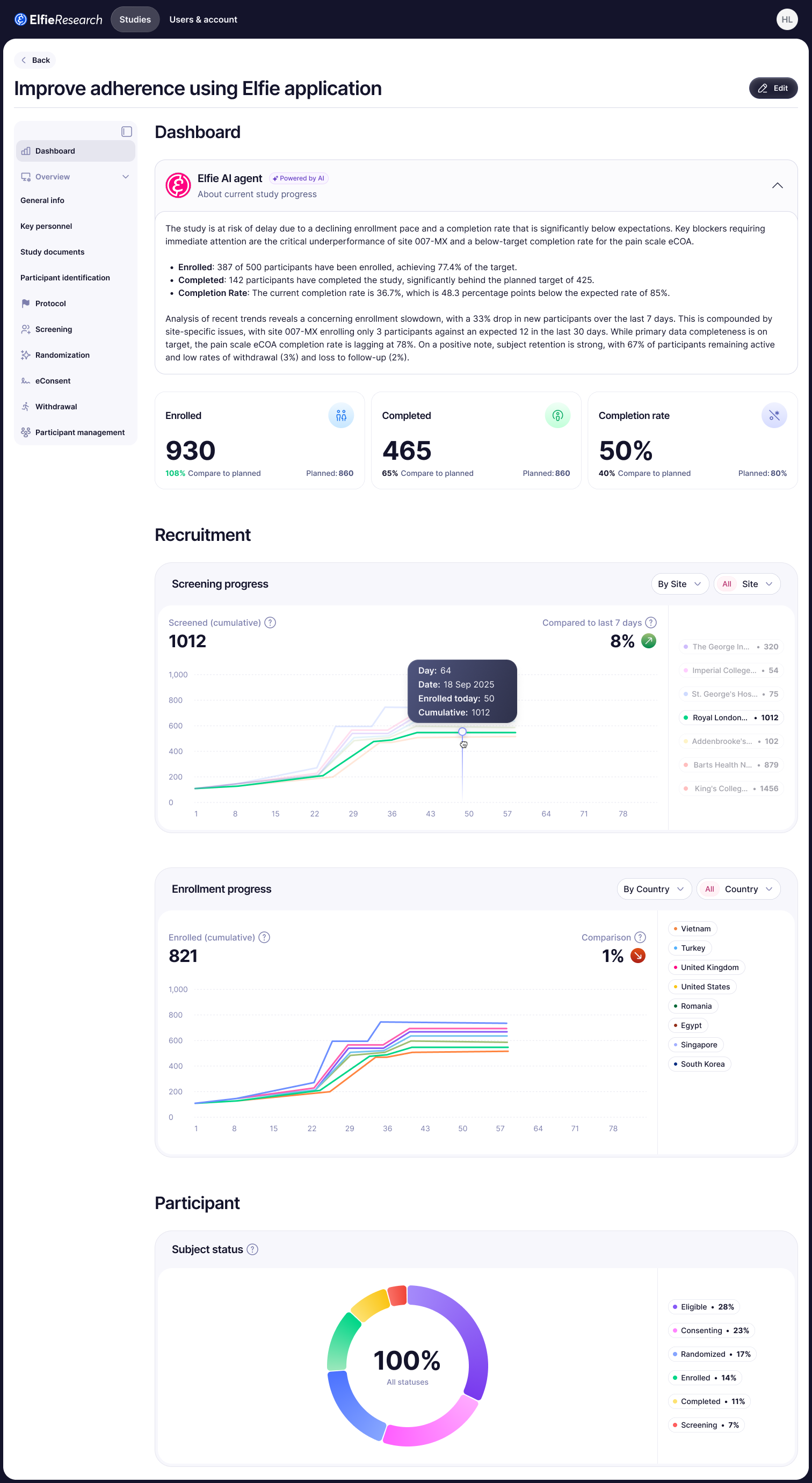This screenshot has width=812, height=1483.
Task: Open Participant identification in sidebar
Action: point(75,278)
